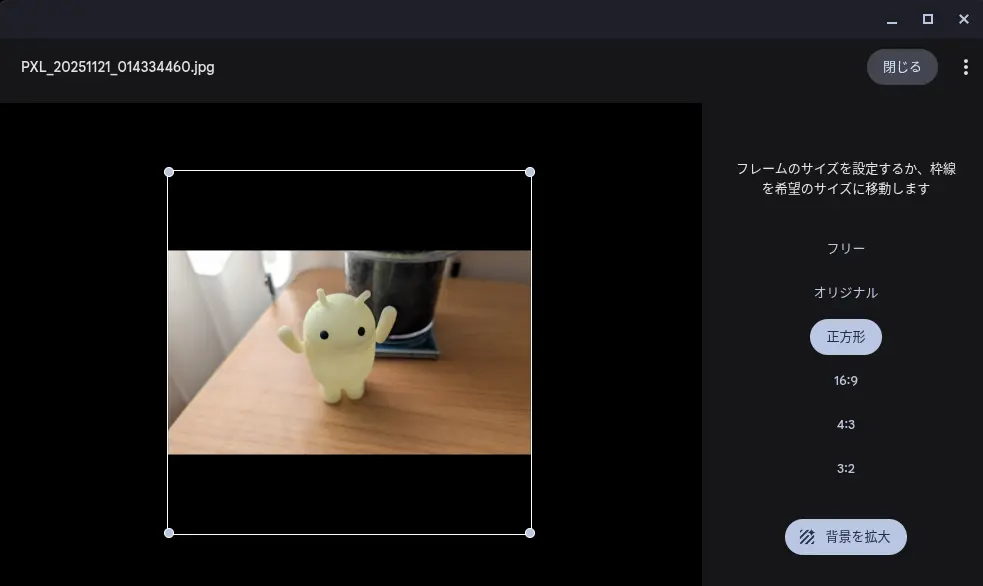This screenshot has height=586, width=983.
Task: Set crop ratio to 16:9
Action: (845, 381)
